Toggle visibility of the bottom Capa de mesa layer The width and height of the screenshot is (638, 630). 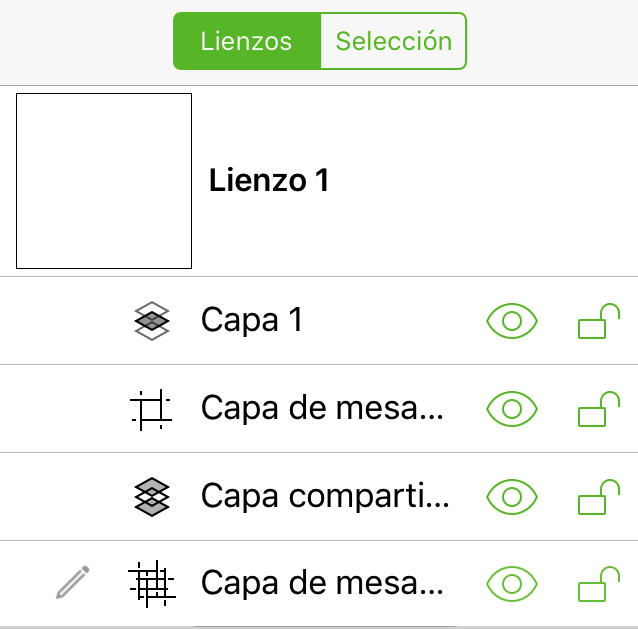click(511, 584)
